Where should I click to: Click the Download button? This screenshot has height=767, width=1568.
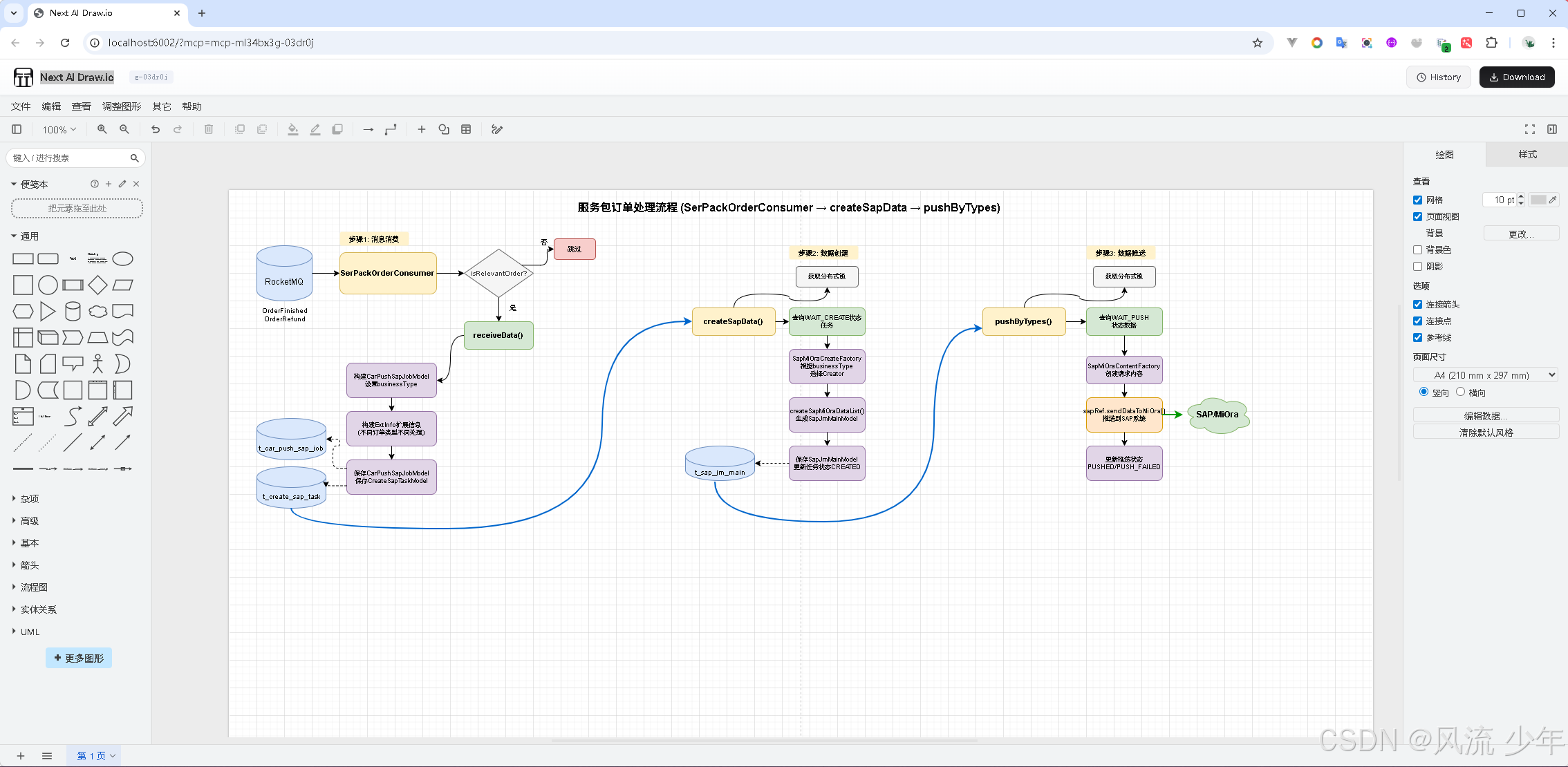tap(1517, 77)
